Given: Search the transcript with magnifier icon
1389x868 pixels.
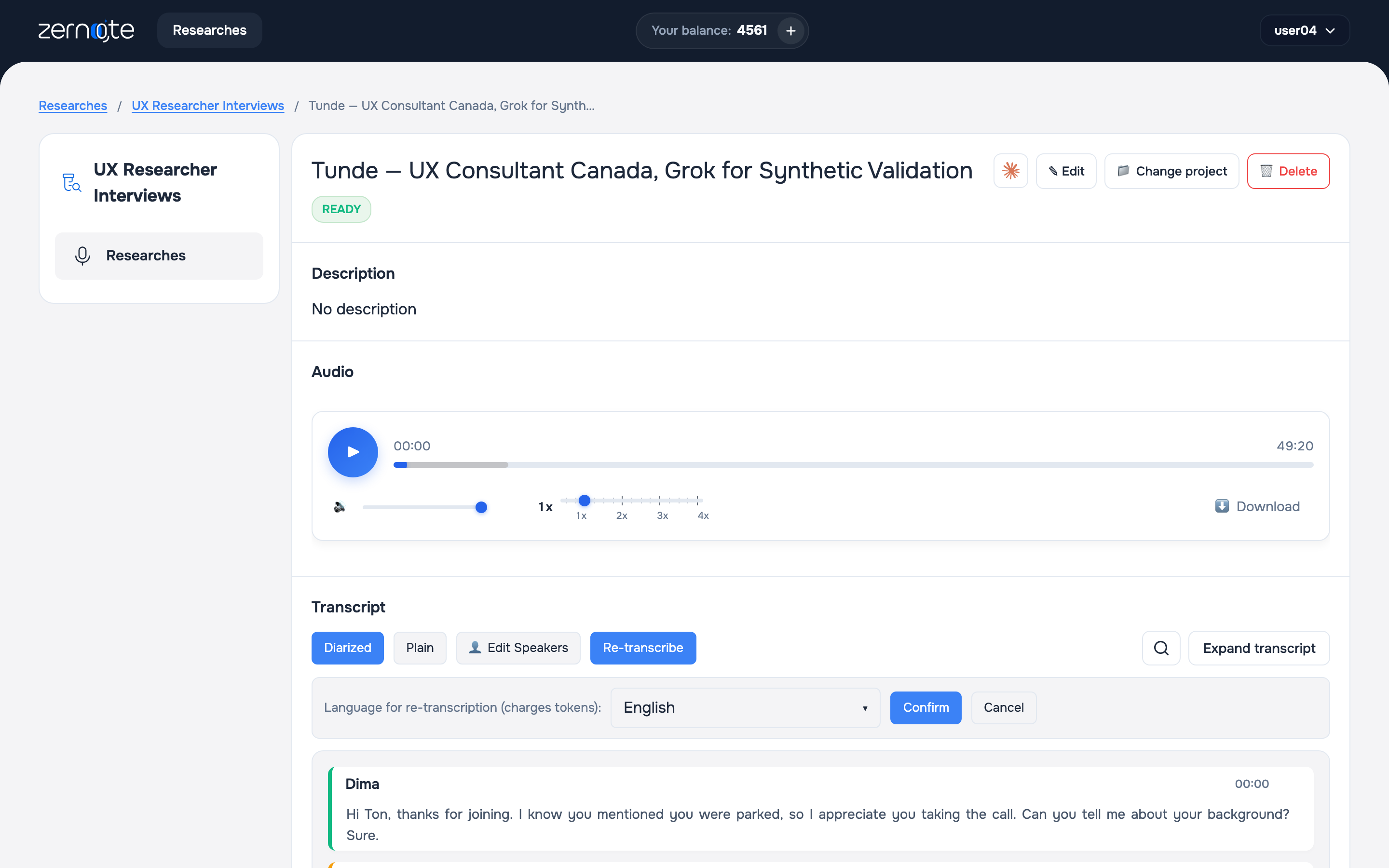Looking at the screenshot, I should pos(1161,648).
